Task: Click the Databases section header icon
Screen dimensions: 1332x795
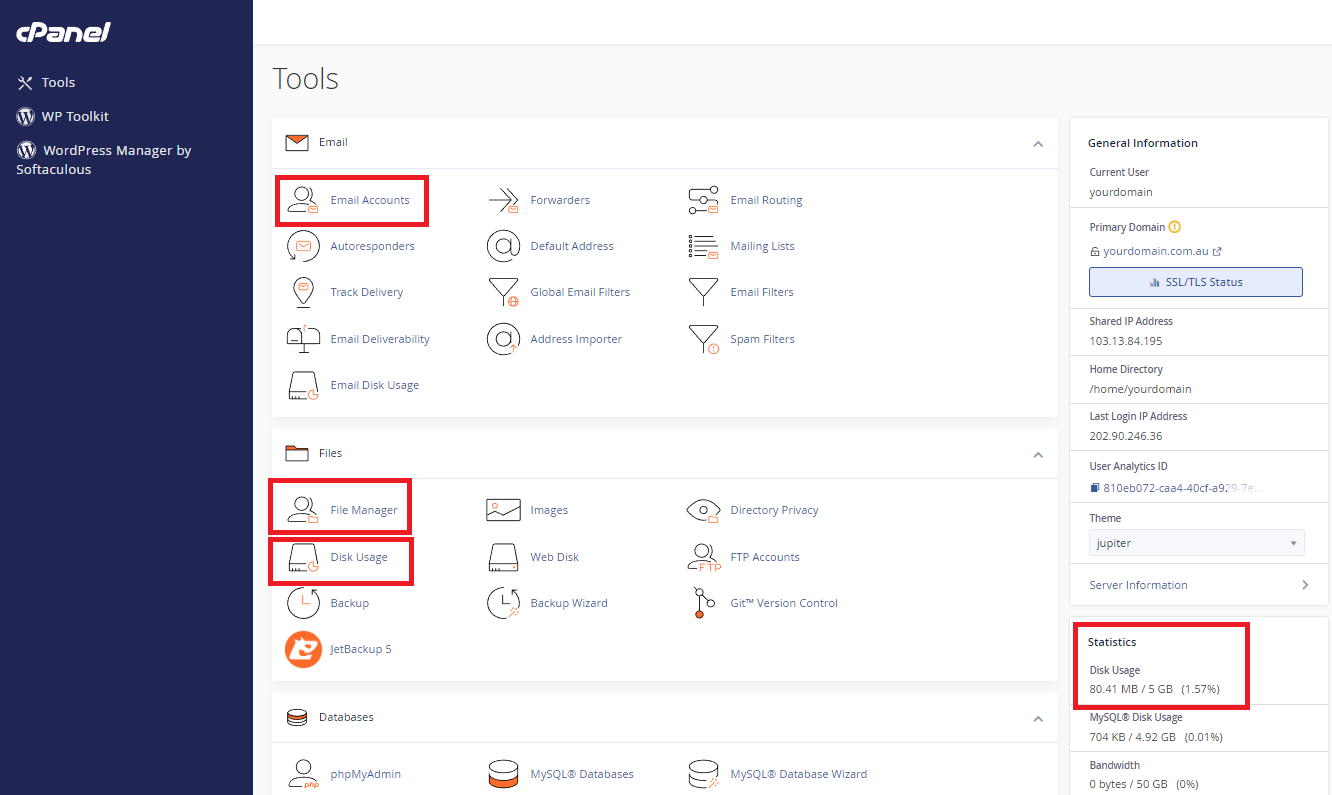Action: tap(296, 717)
